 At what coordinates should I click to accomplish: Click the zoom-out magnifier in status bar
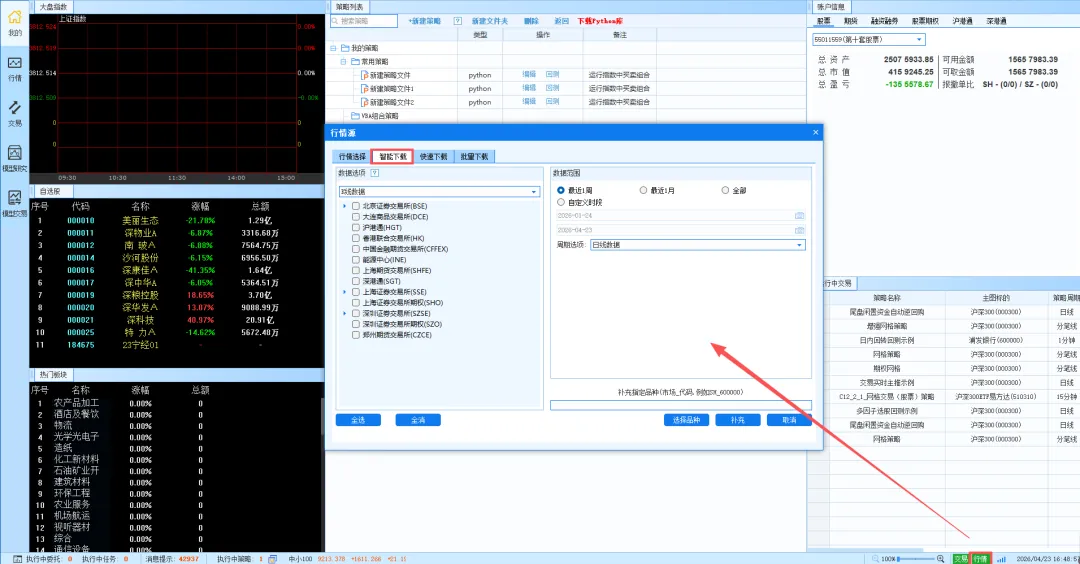[875, 559]
